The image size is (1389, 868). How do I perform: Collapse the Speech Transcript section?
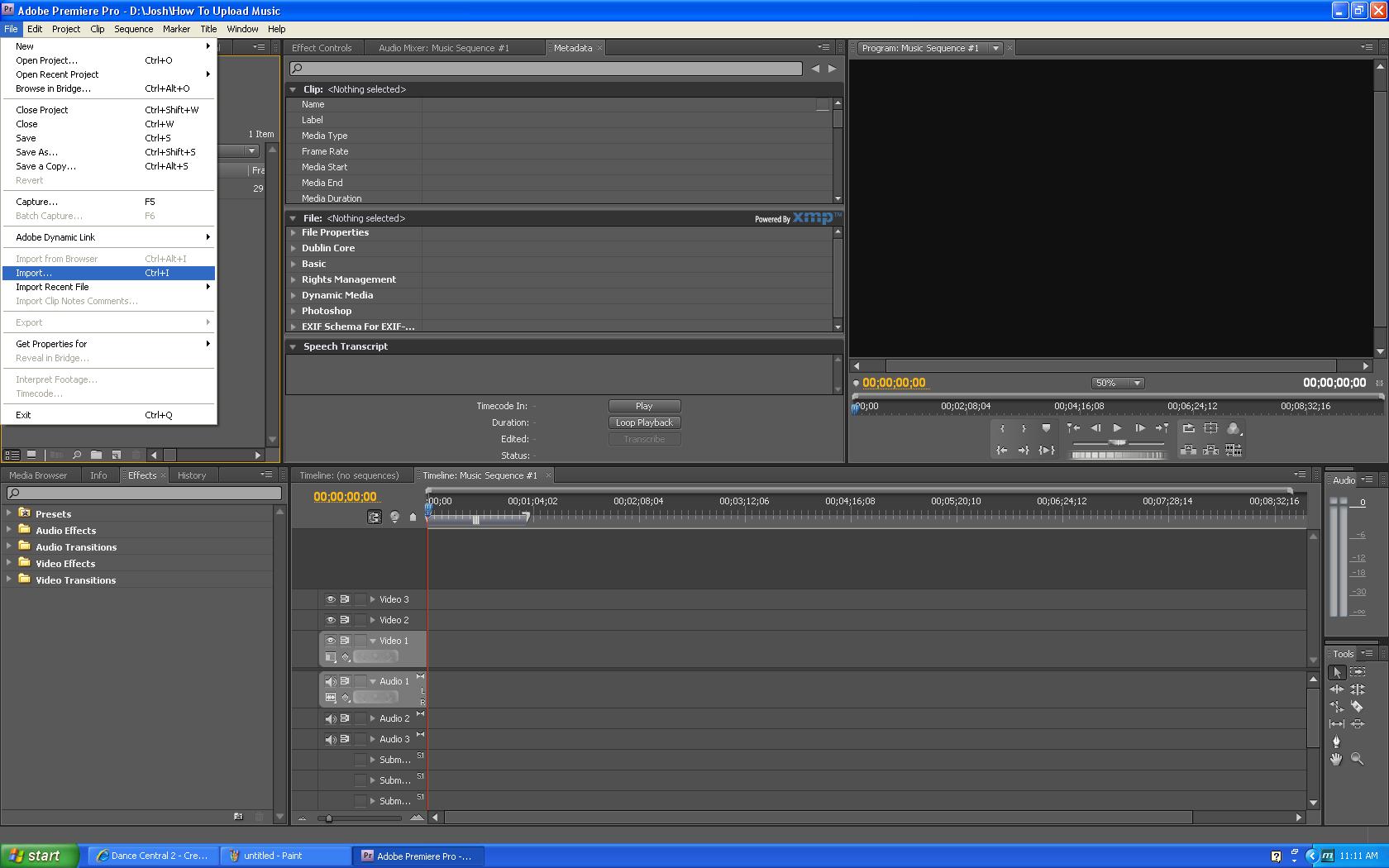293,346
